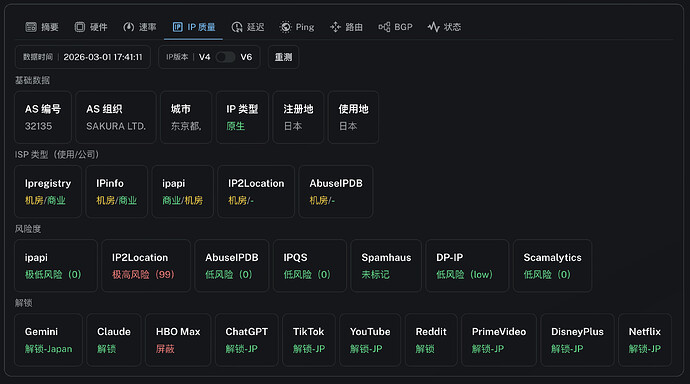Click the YouTube 解锁-JP card
The image size is (690, 384).
coord(370,340)
